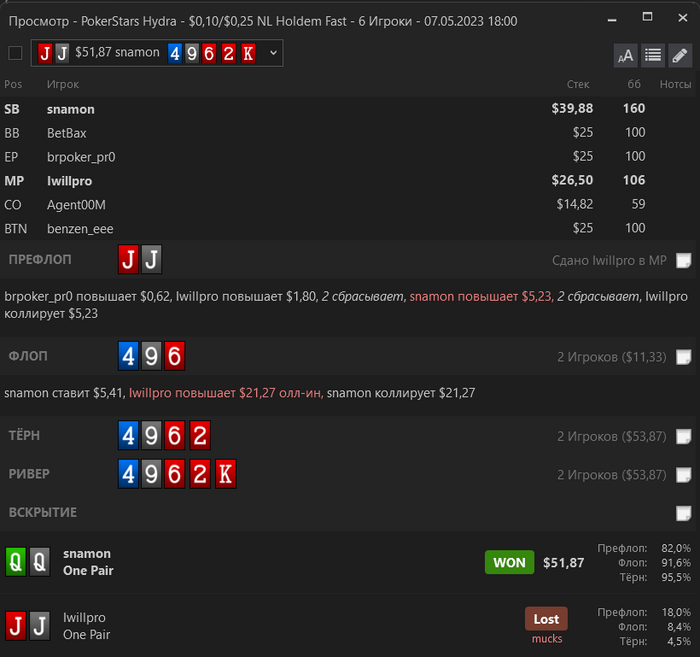Screen dimensions: 700x657
Task: Click the gray J card of Iwillpro at showdown
Action: 40,626
